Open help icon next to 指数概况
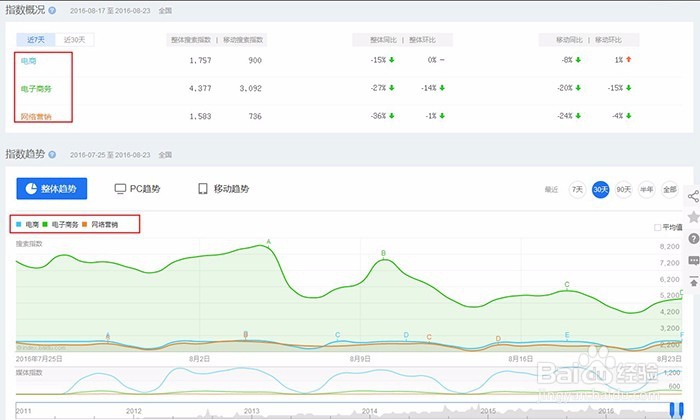The height and width of the screenshot is (420, 700). point(52,10)
